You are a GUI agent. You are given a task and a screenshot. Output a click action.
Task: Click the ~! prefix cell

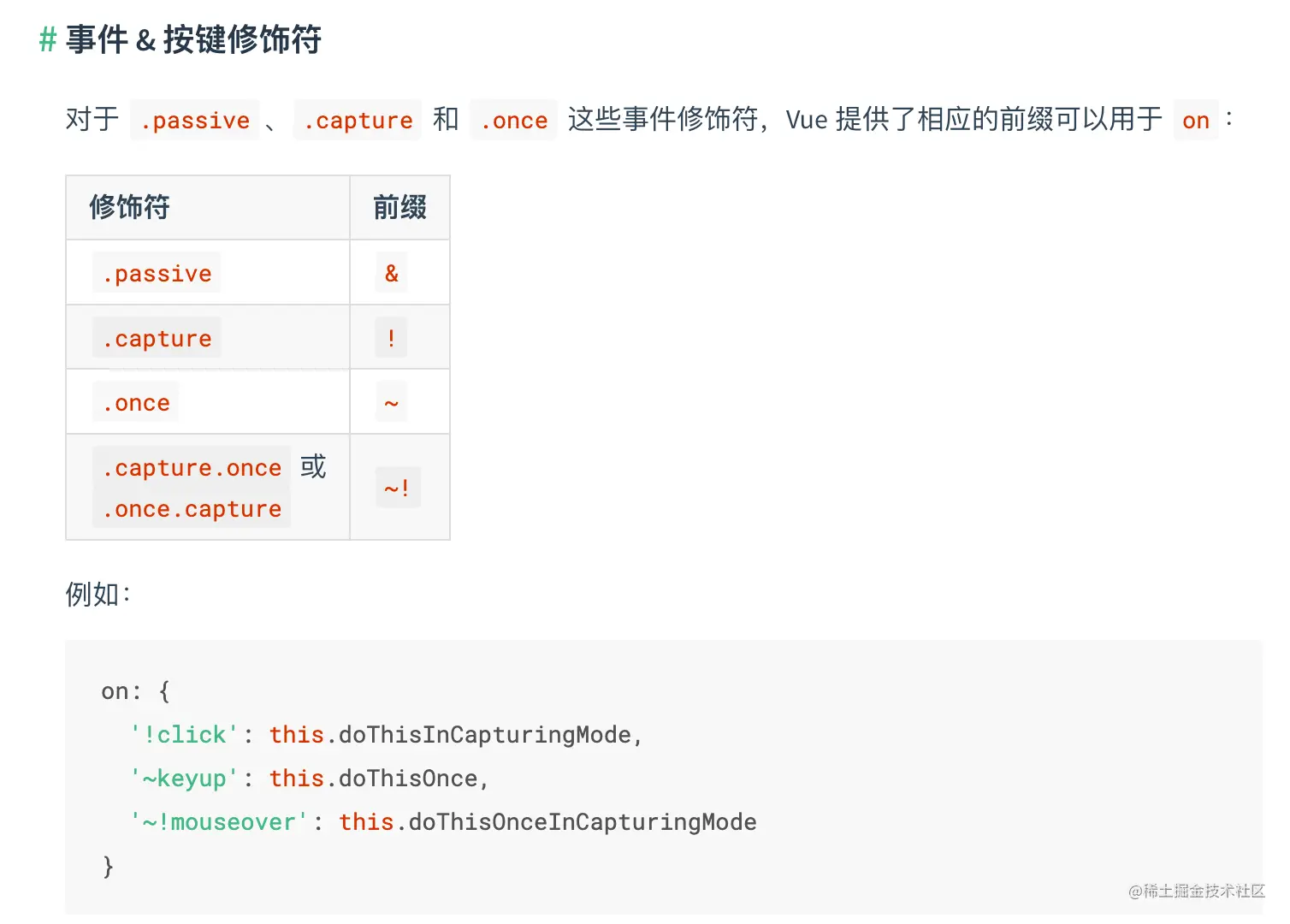399,488
